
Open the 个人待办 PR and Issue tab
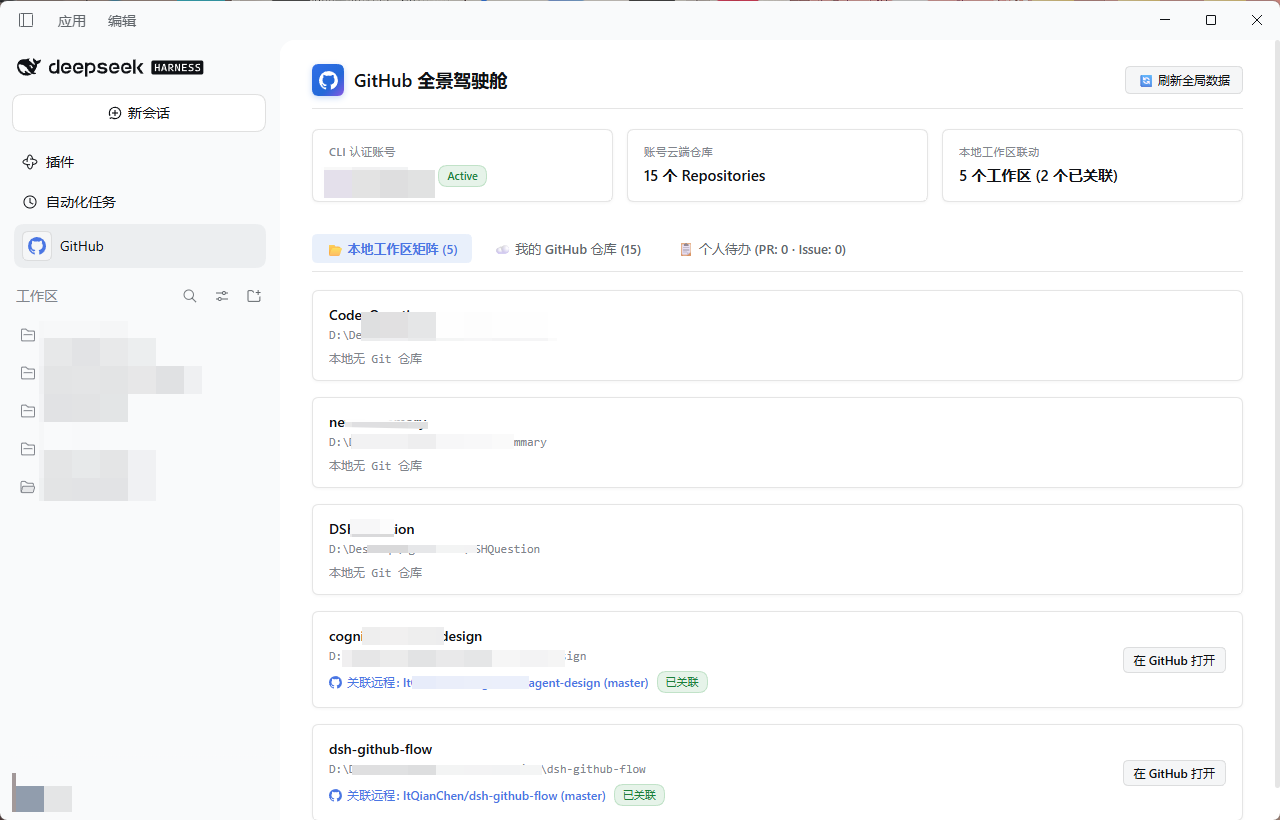click(x=762, y=249)
